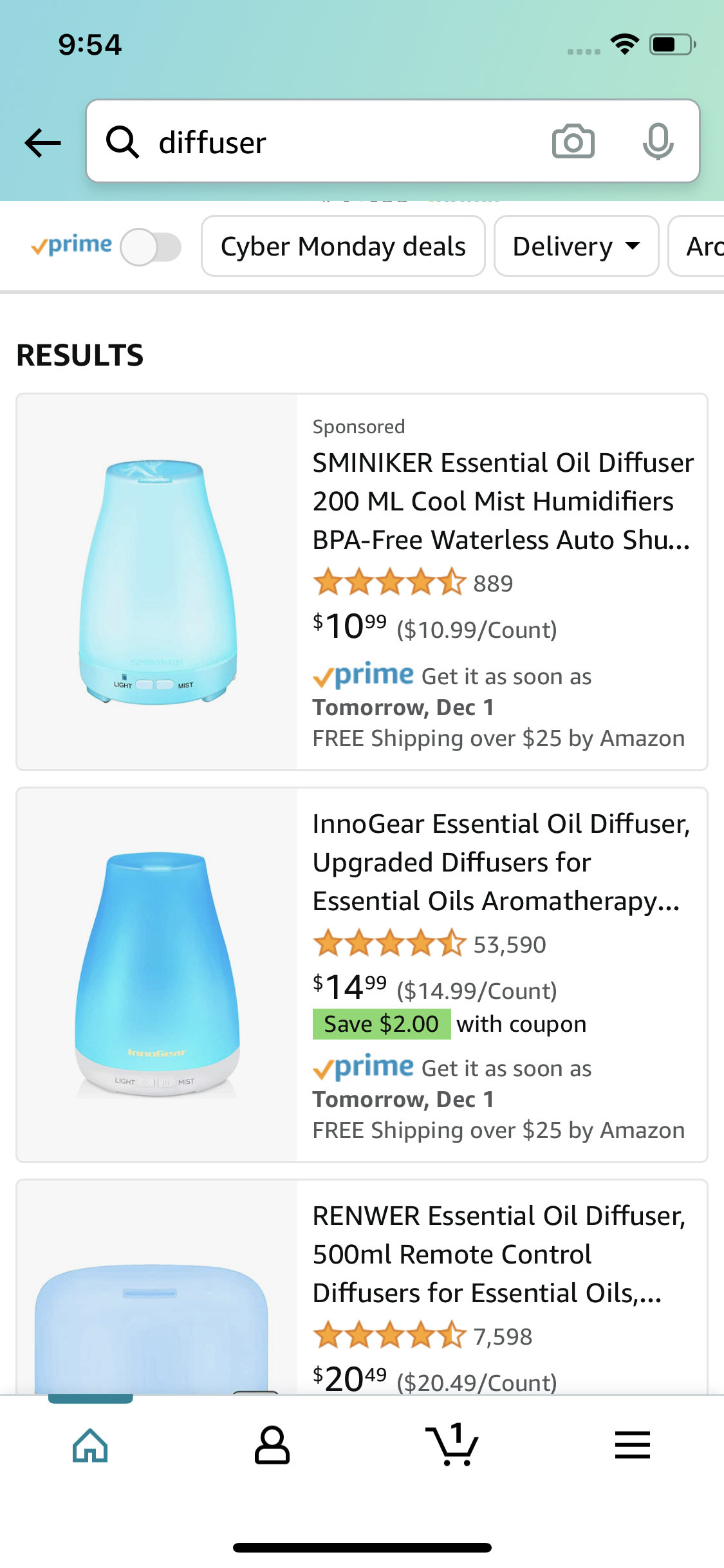Image resolution: width=724 pixels, height=1568 pixels.
Task: View SMINIKER's 889 star ratings
Action: click(413, 583)
